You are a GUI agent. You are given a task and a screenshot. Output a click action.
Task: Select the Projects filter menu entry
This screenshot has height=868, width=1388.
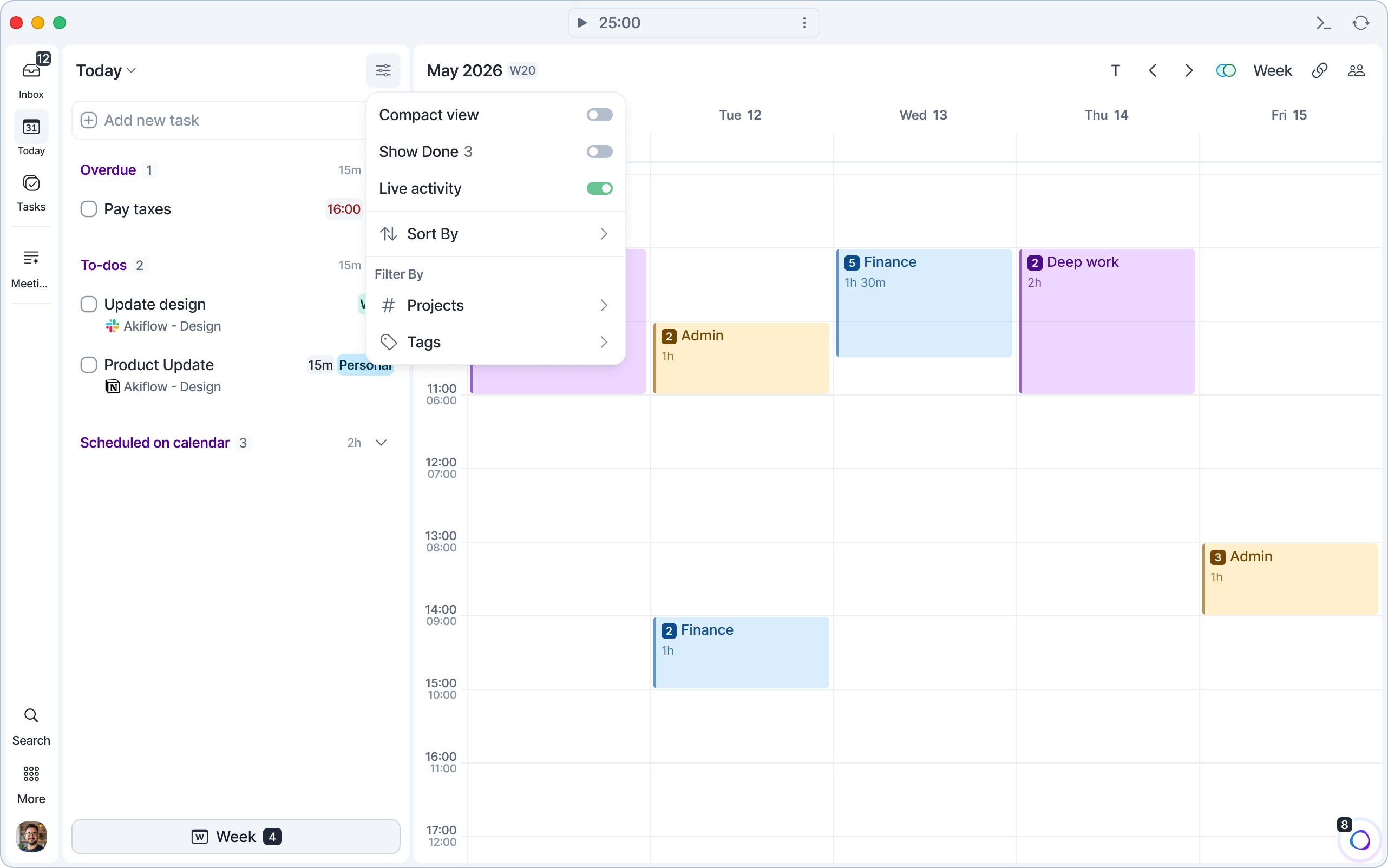coord(495,305)
